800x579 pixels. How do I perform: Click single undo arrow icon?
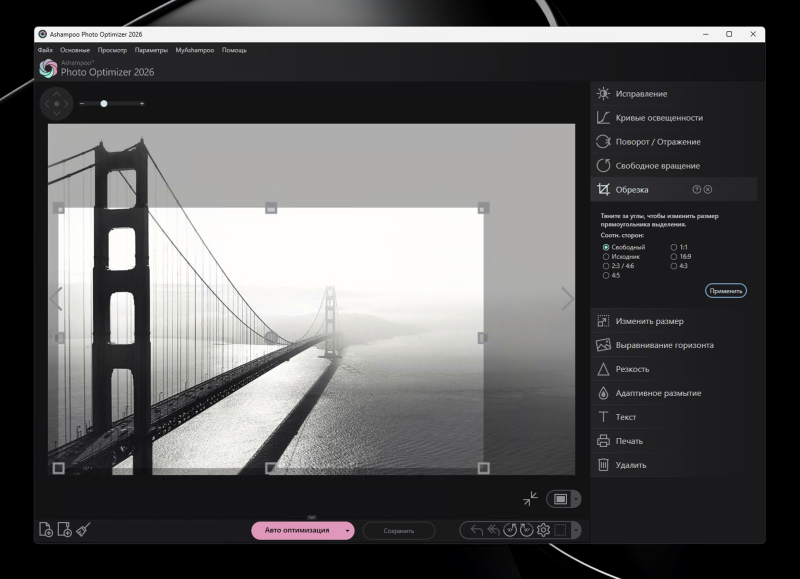477,531
